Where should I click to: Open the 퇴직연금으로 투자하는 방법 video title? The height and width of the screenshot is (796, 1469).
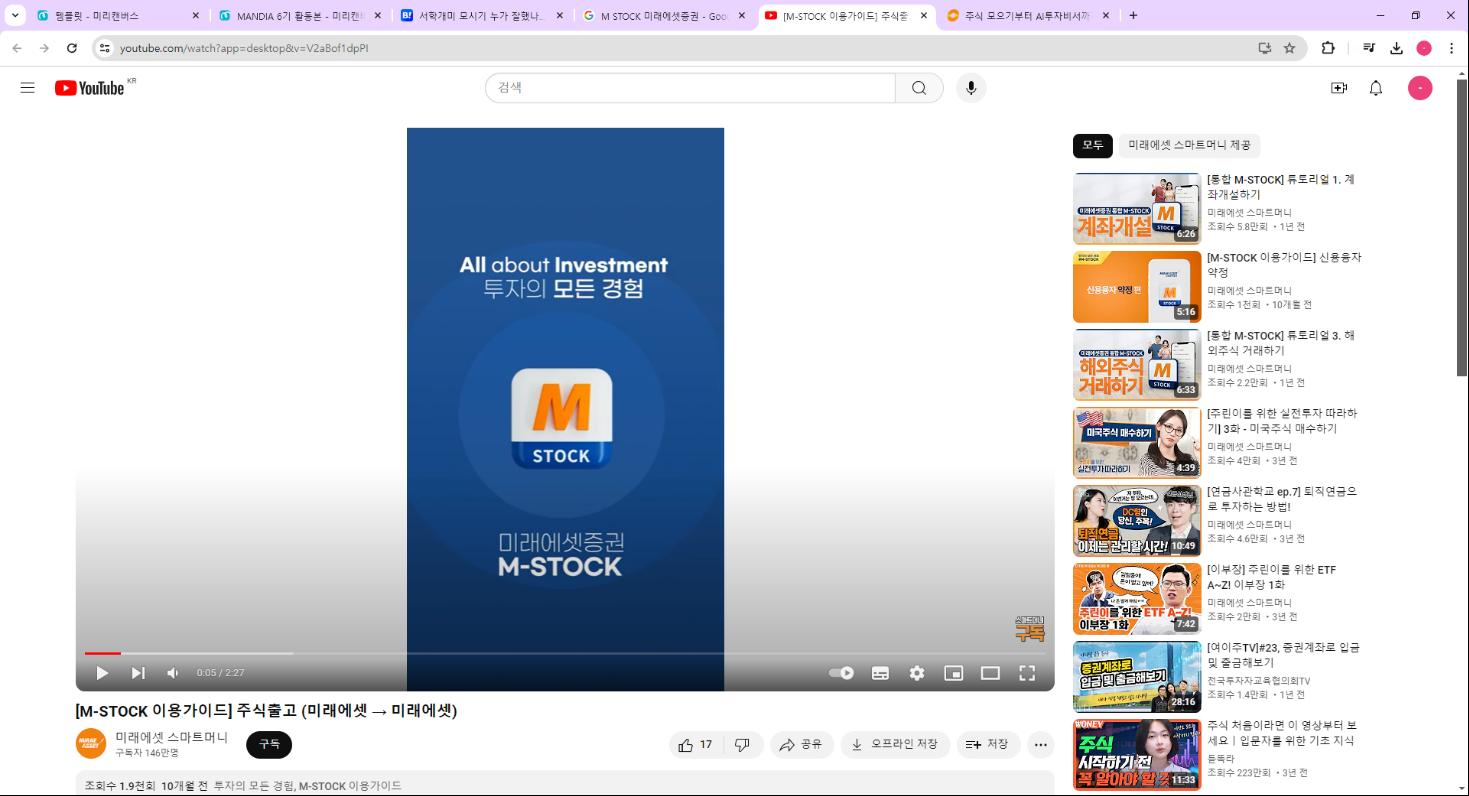coord(1282,499)
